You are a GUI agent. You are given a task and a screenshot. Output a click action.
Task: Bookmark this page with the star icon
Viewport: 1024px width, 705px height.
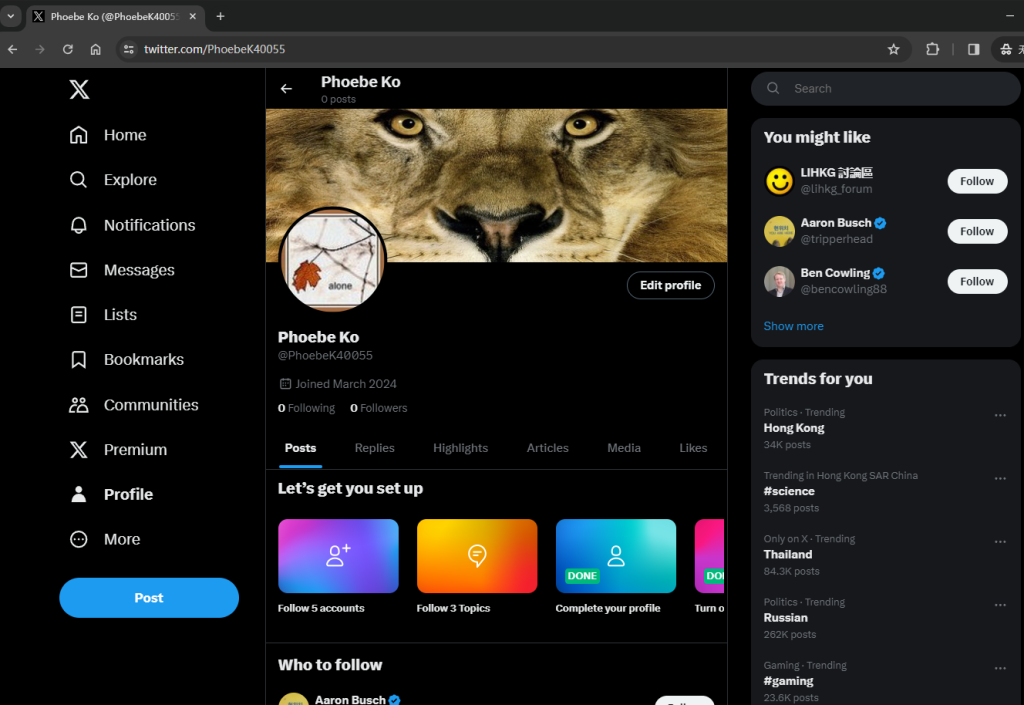tap(893, 49)
